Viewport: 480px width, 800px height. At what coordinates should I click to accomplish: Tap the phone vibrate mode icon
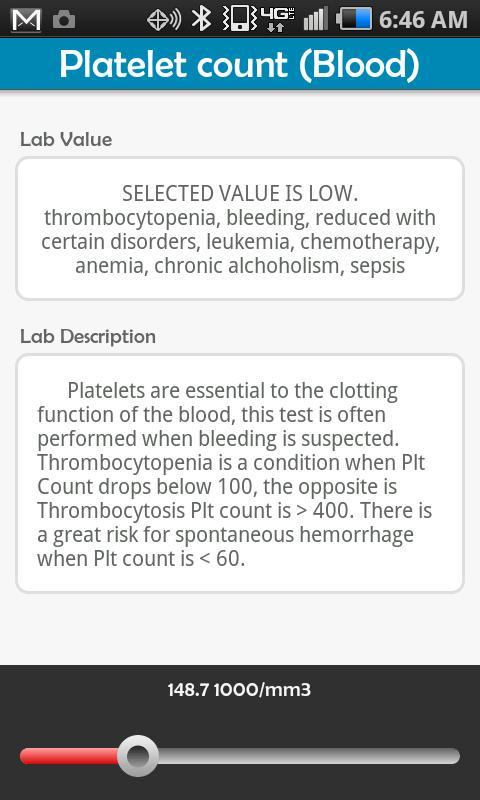coord(240,19)
